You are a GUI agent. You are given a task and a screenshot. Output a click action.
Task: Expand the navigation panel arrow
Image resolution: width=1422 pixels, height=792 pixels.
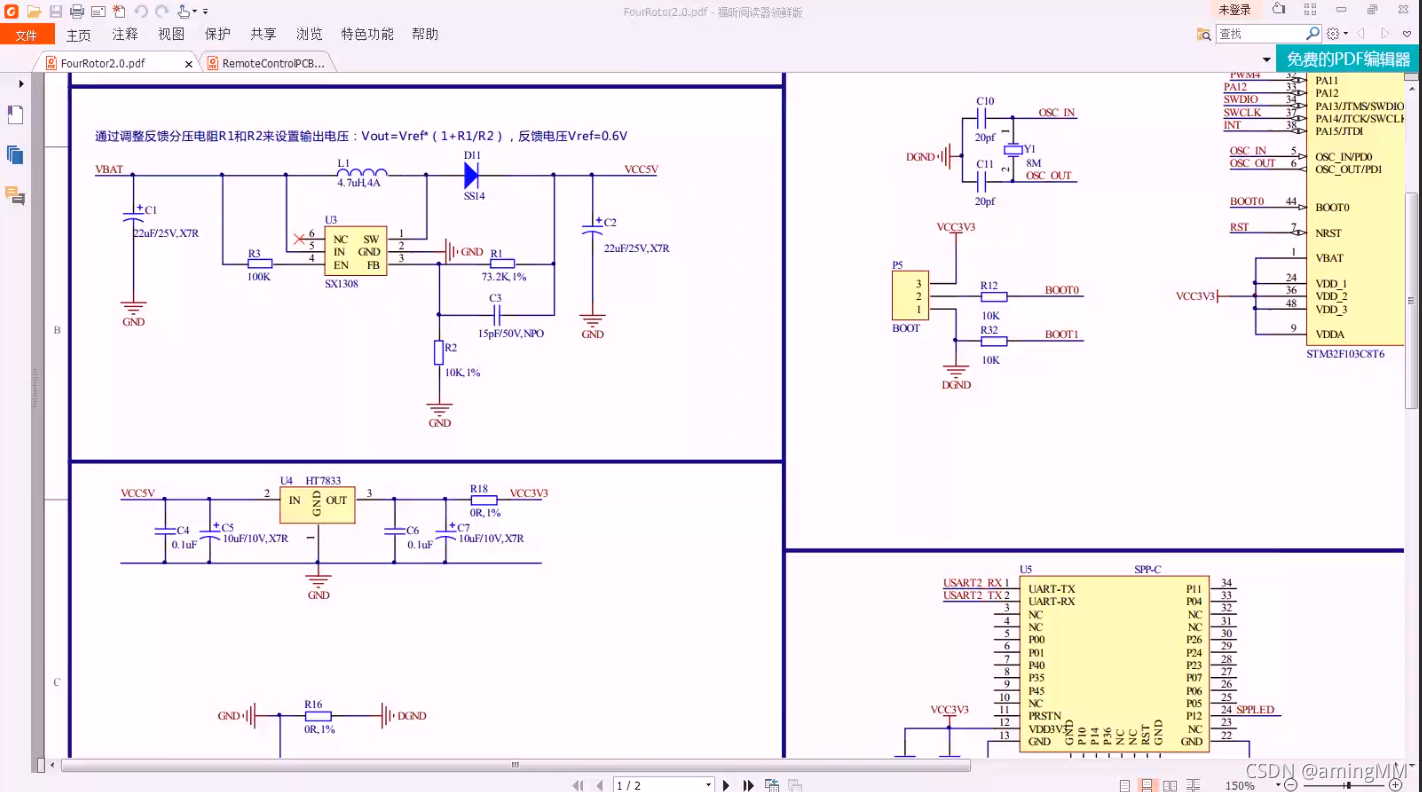21,84
